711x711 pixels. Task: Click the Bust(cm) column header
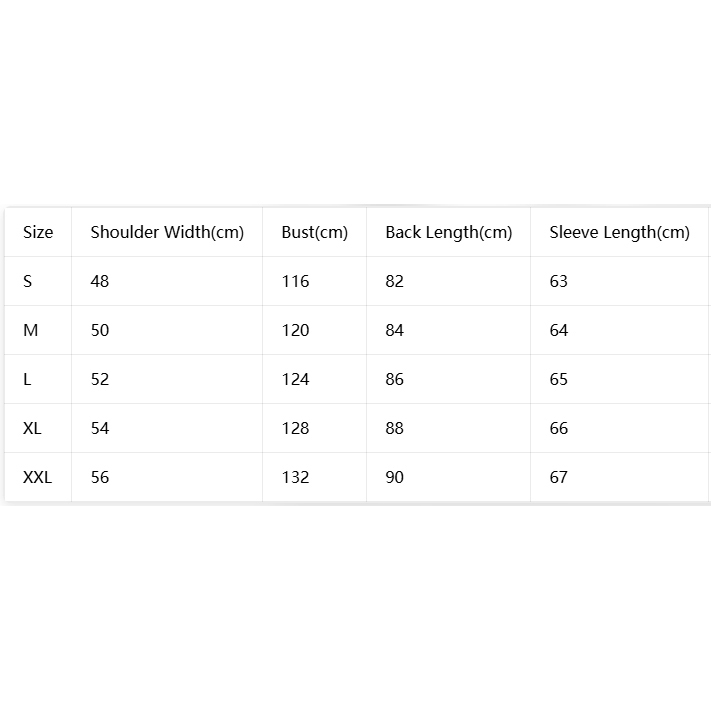point(314,232)
